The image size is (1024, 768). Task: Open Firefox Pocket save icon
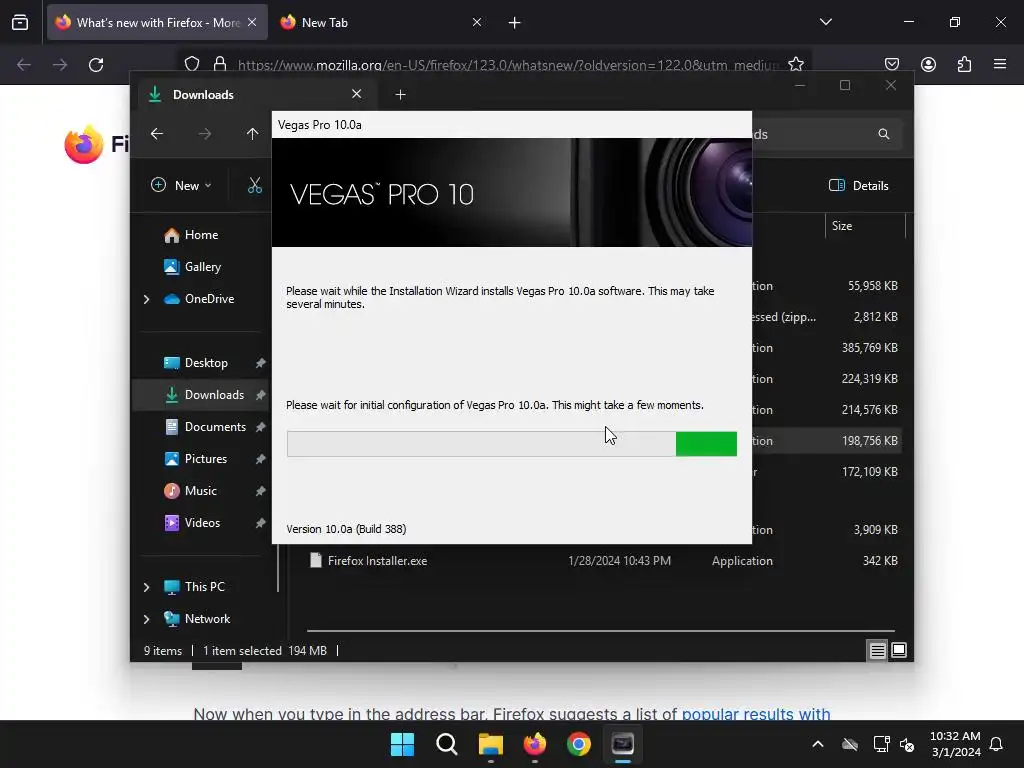click(x=891, y=64)
